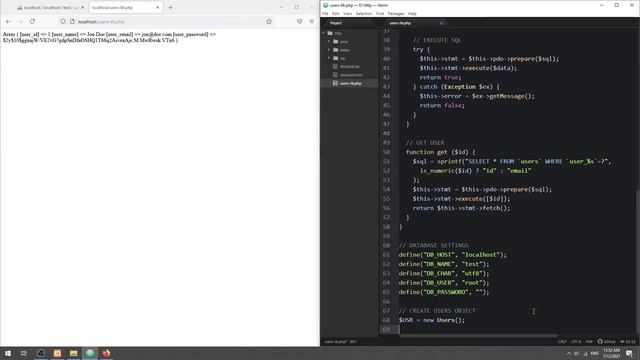
Task: Change UTF-8 encoding in status bar
Action: (576, 342)
